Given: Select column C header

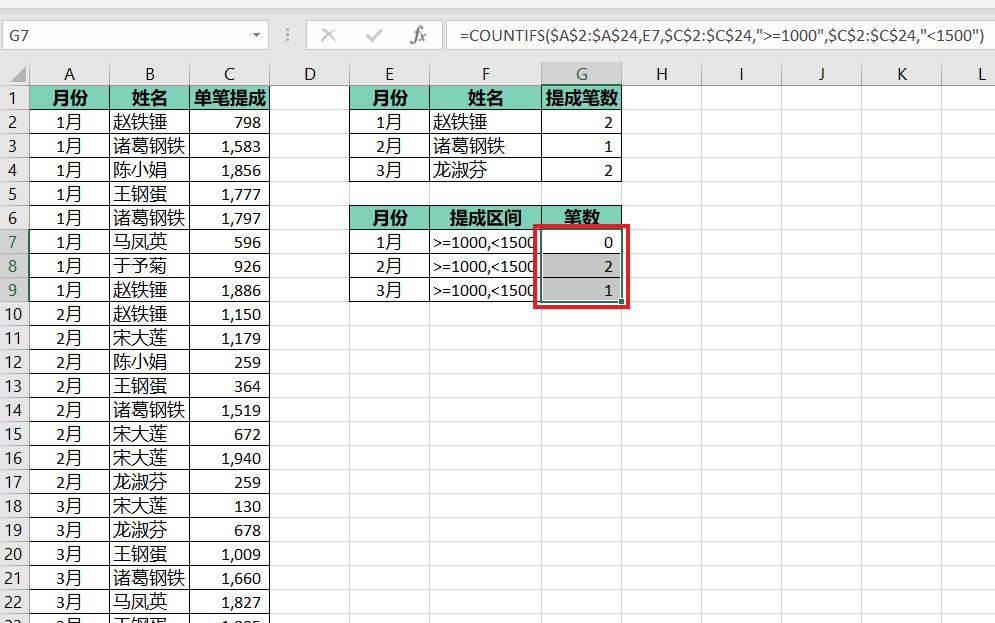Looking at the screenshot, I should [x=230, y=74].
